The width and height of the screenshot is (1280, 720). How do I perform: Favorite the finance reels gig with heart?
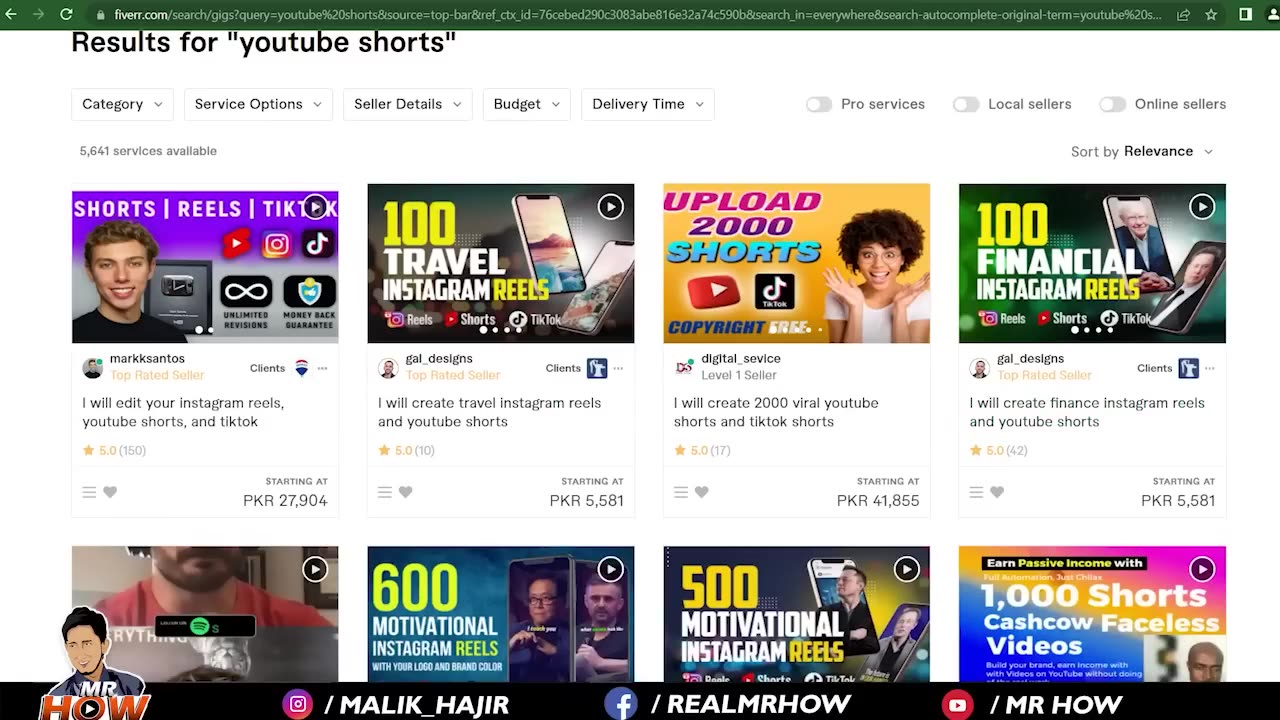click(997, 492)
